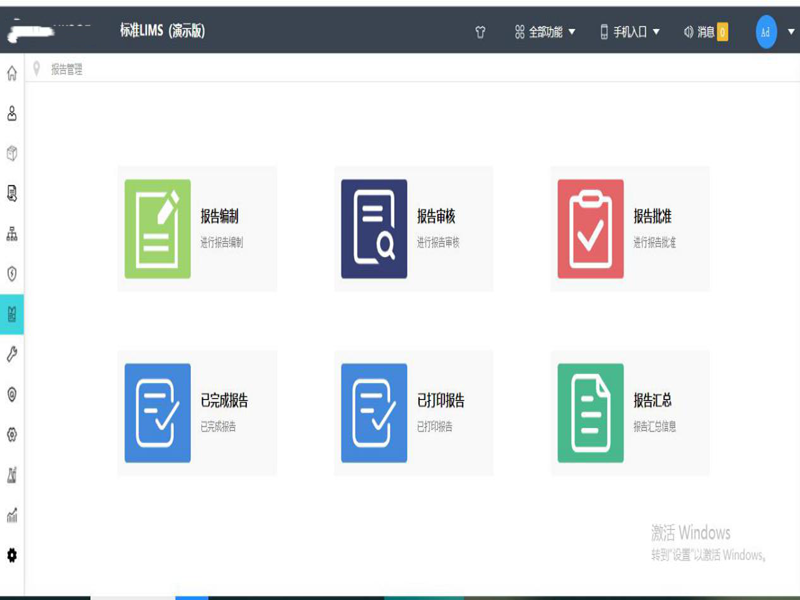
Task: Click the theme shirt icon in top bar
Action: [x=481, y=31]
